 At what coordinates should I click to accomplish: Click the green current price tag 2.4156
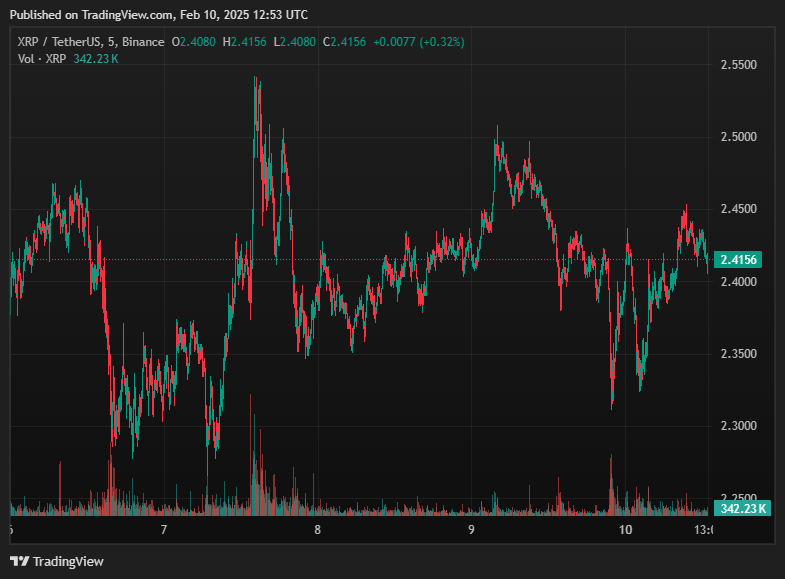point(738,260)
